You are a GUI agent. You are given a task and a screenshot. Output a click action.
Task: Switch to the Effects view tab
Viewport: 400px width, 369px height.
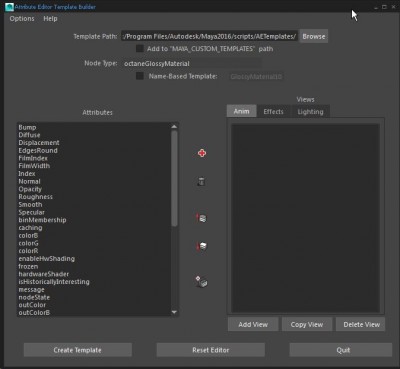pos(274,112)
